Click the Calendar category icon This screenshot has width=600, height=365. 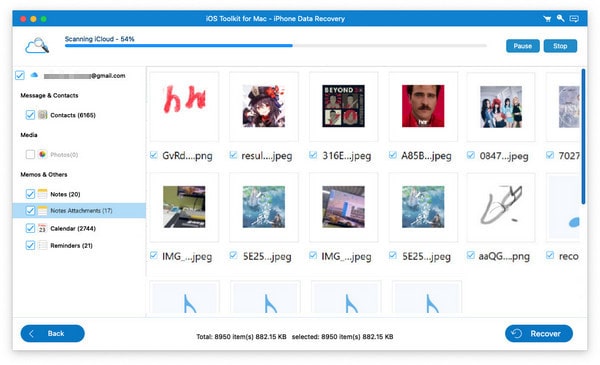(x=42, y=228)
